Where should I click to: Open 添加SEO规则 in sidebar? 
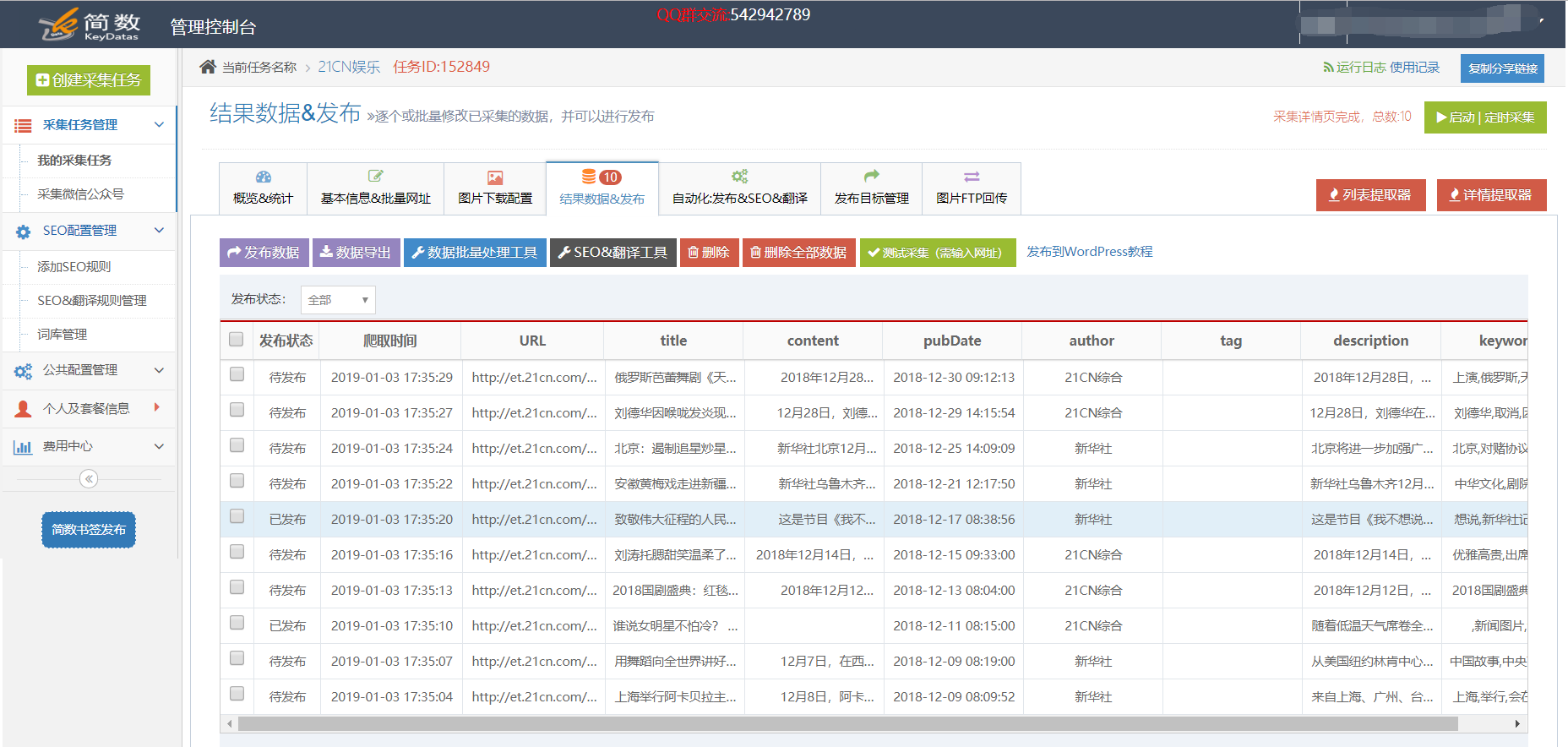[73, 267]
